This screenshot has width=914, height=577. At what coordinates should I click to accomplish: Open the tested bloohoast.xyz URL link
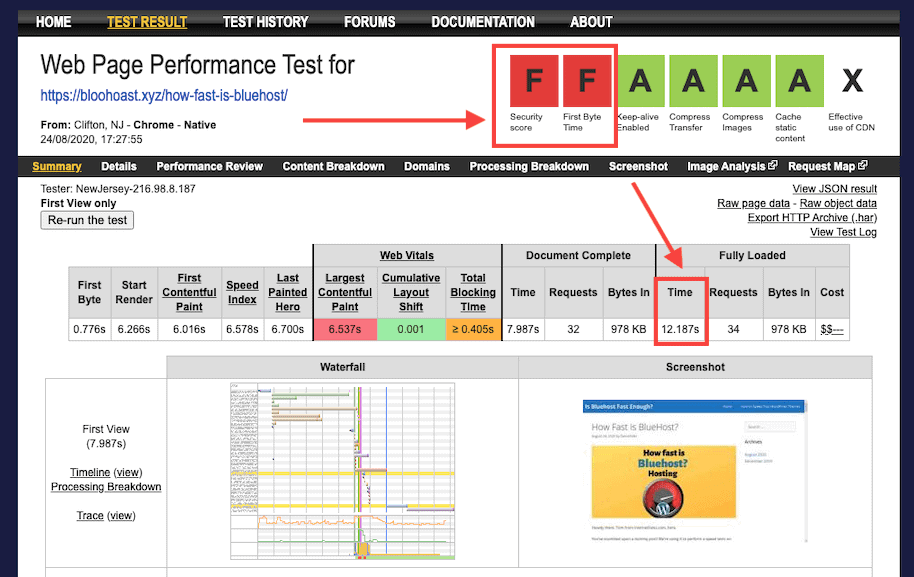(x=164, y=95)
